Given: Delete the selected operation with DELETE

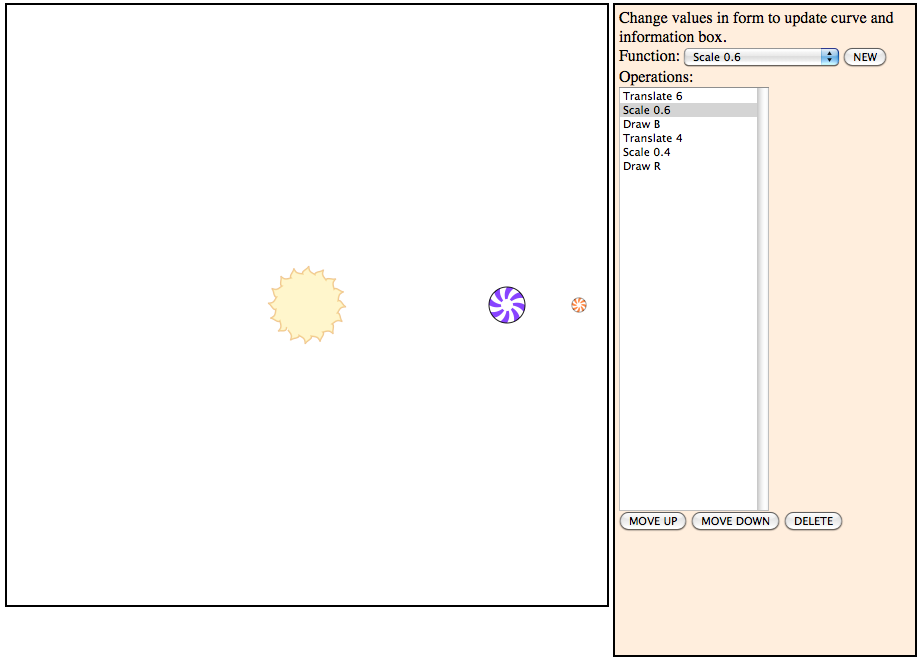Looking at the screenshot, I should click(x=813, y=521).
